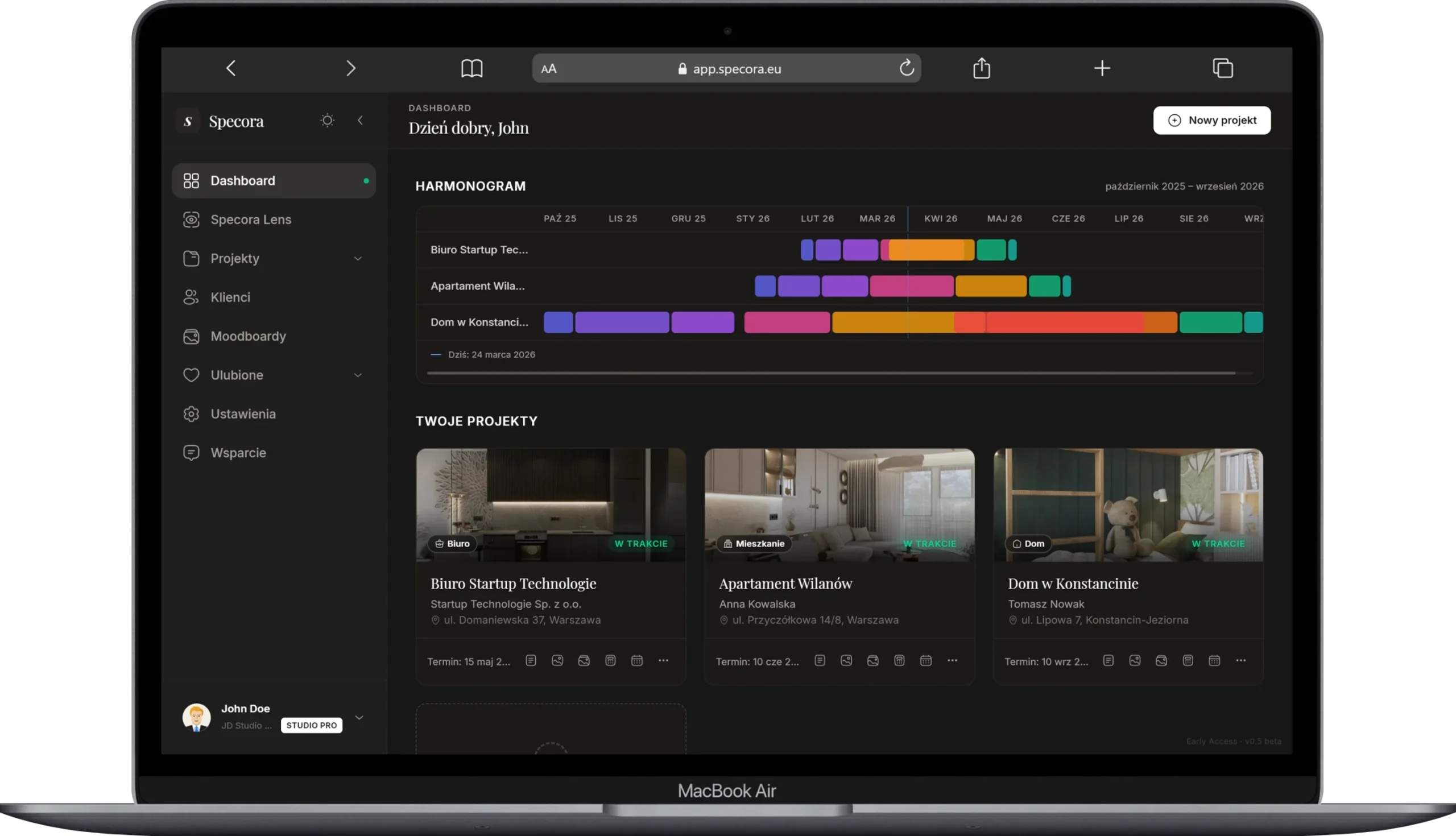Viewport: 1456px width, 836px height.
Task: Open Moodboardy in sidebar
Action: pos(274,337)
